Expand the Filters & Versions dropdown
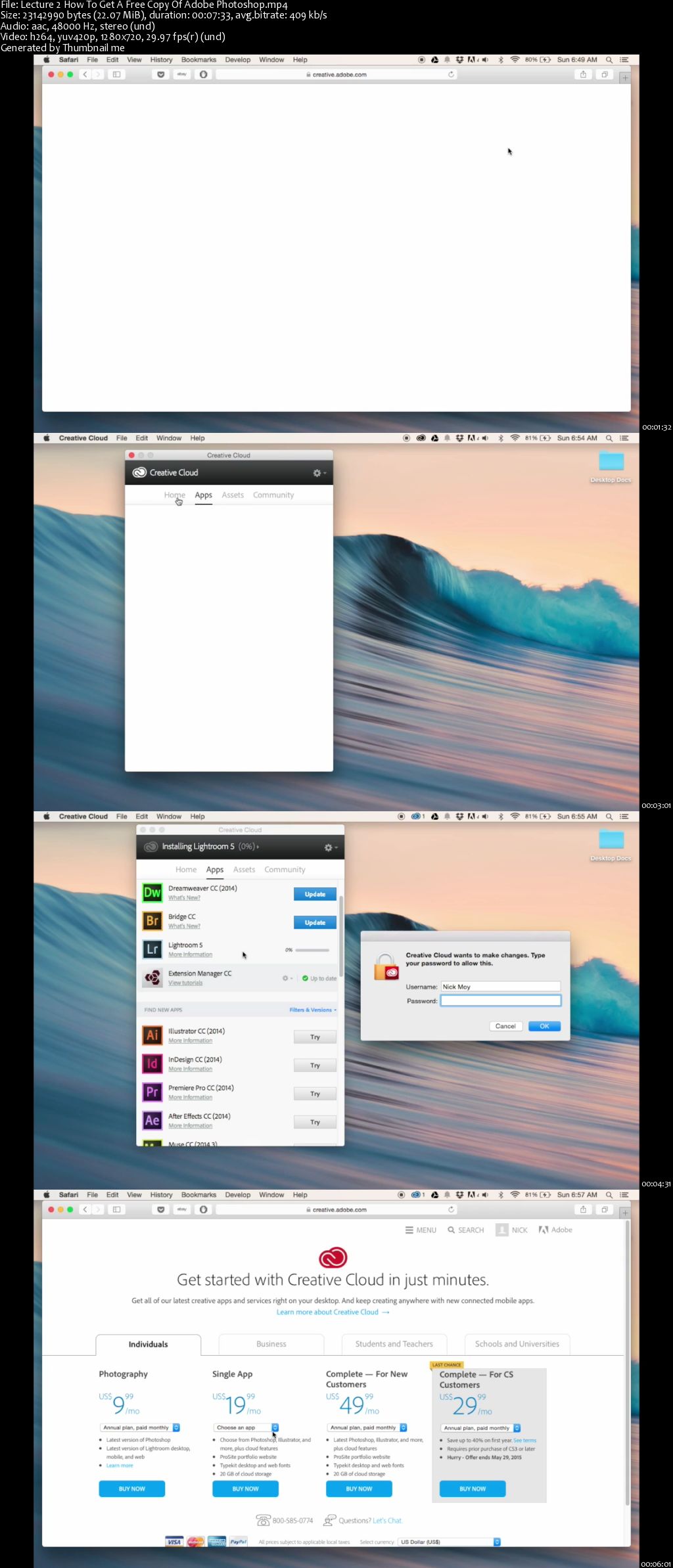Image resolution: width=673 pixels, height=1568 pixels. pyautogui.click(x=313, y=1010)
